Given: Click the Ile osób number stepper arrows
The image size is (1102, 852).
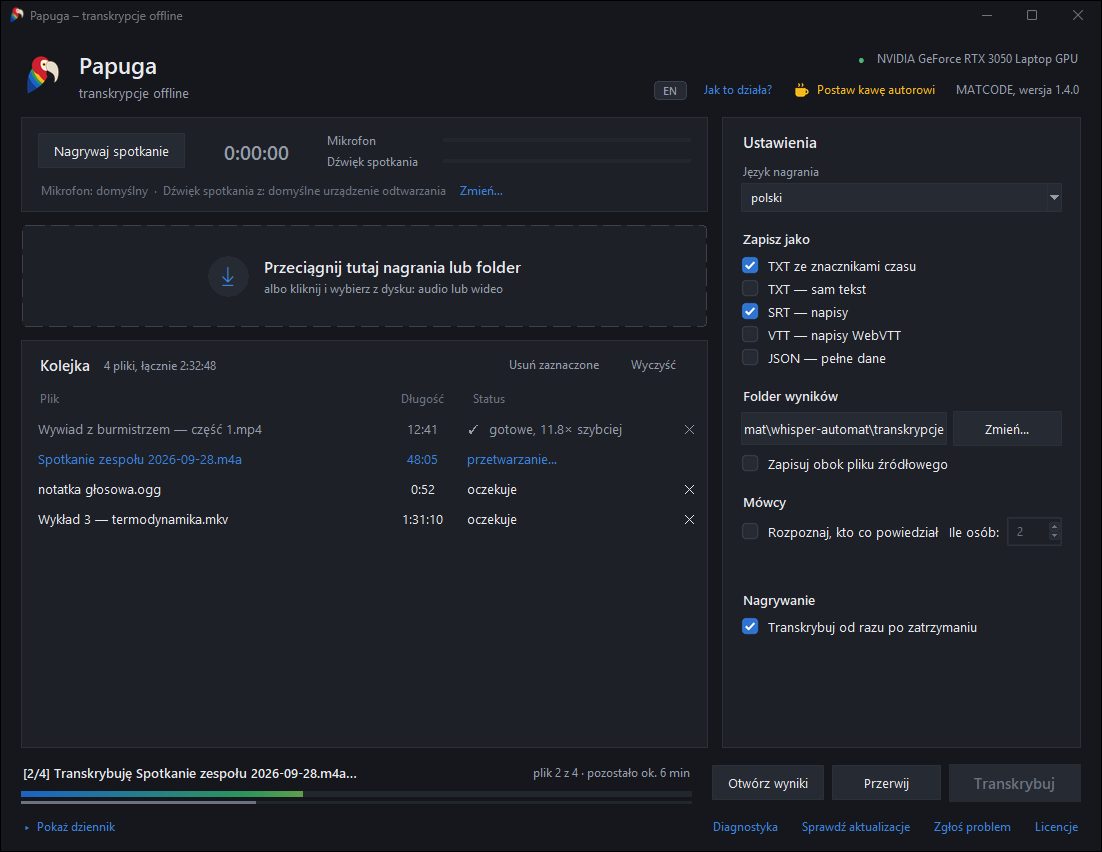Looking at the screenshot, I should click(x=1054, y=531).
